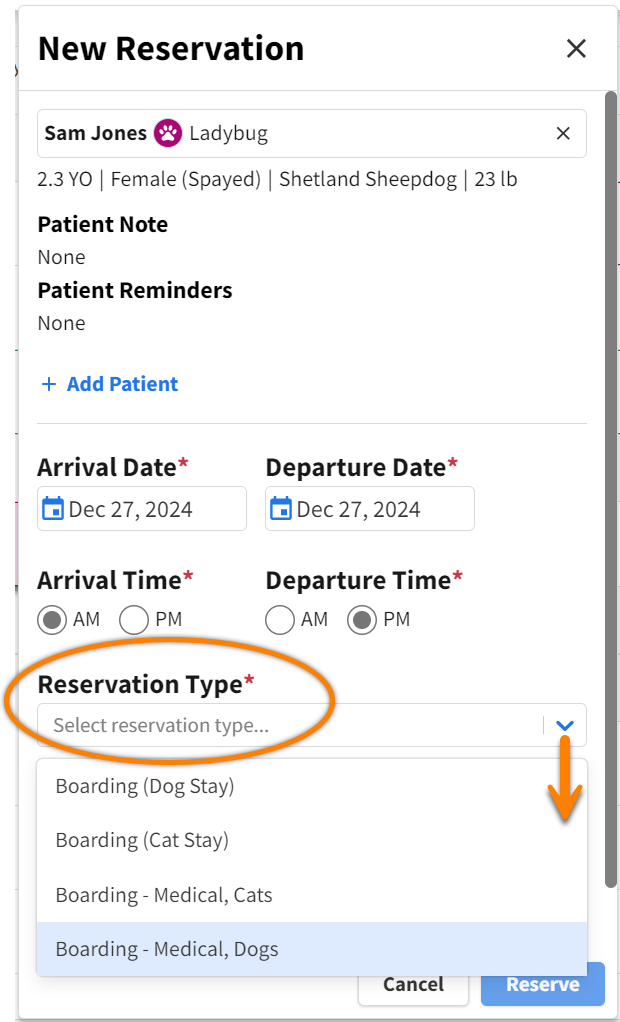Remove patient Sam Jones with the X
The height and width of the screenshot is (1022, 620).
(x=562, y=133)
